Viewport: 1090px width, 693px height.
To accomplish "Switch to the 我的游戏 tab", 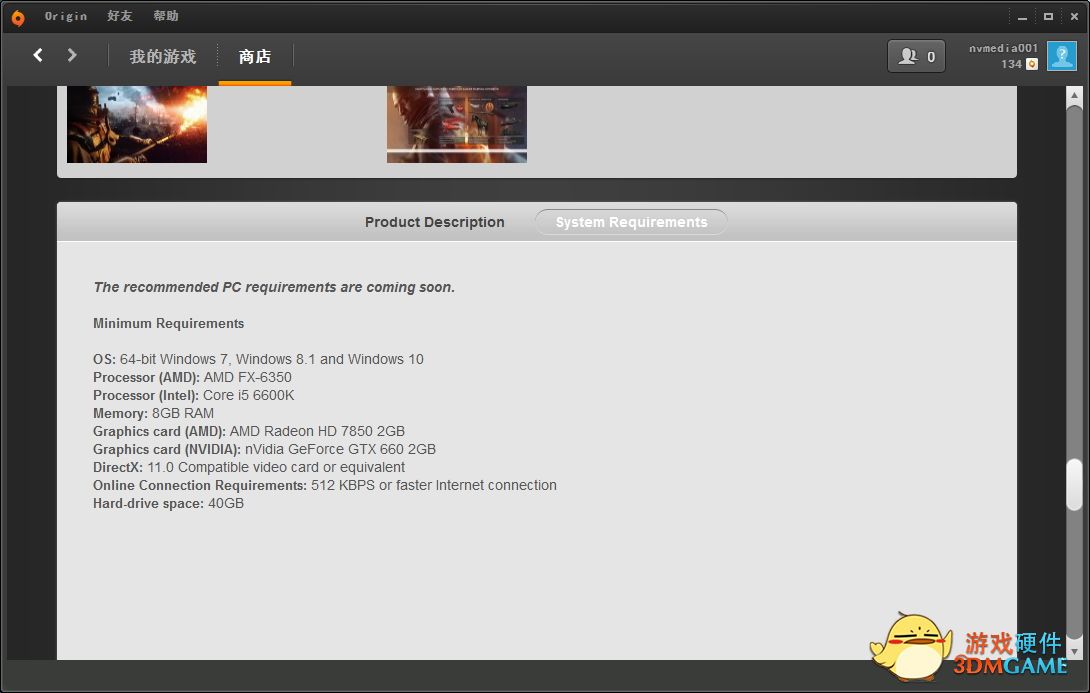I will (162, 57).
